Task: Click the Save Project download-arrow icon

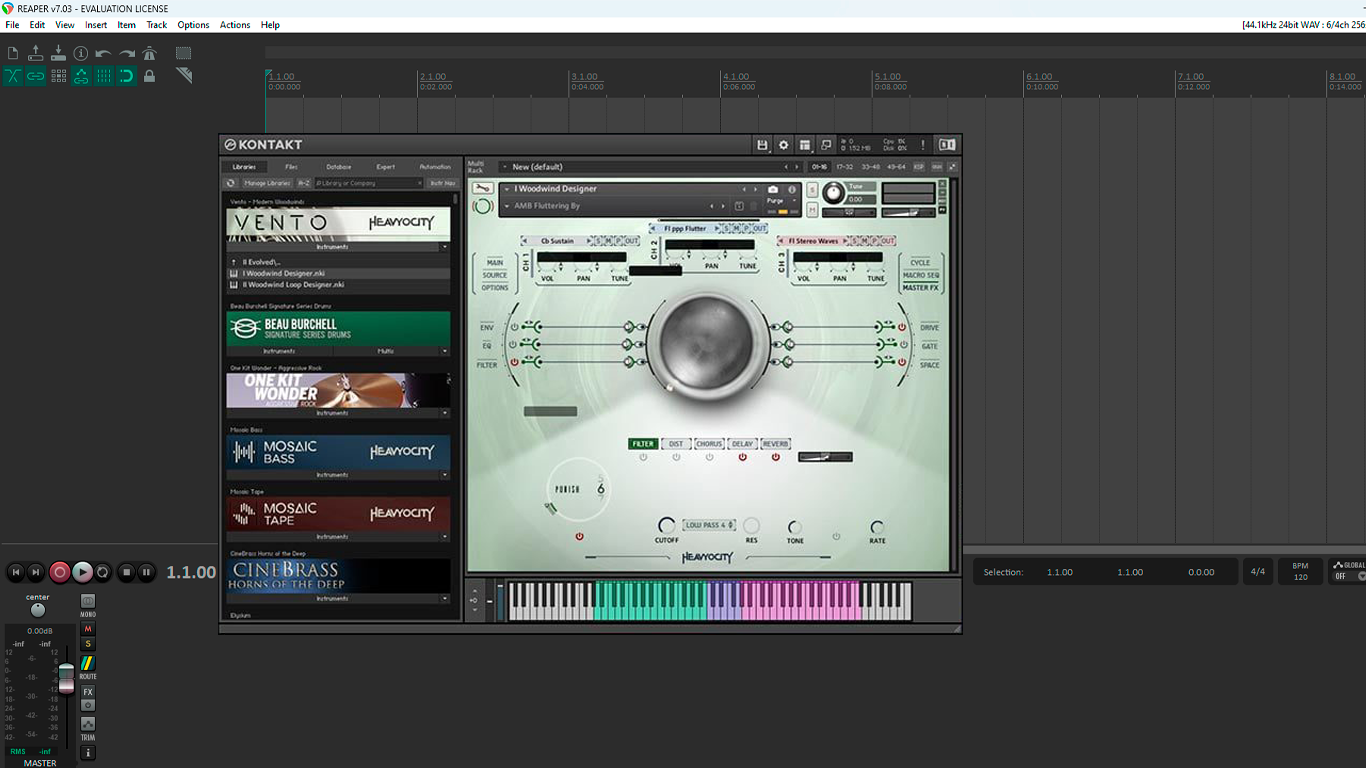Action: pyautogui.click(x=58, y=53)
